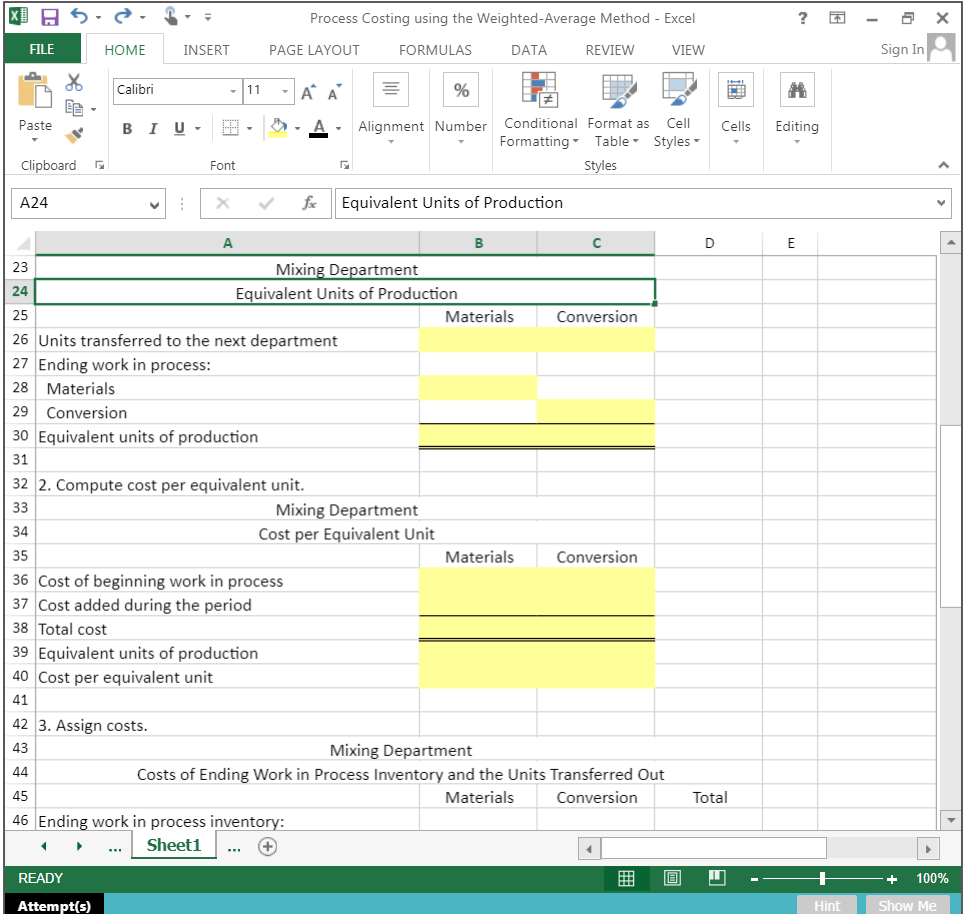Open the REVIEW ribbon tab
Viewport: 963px width, 914px height.
608,49
